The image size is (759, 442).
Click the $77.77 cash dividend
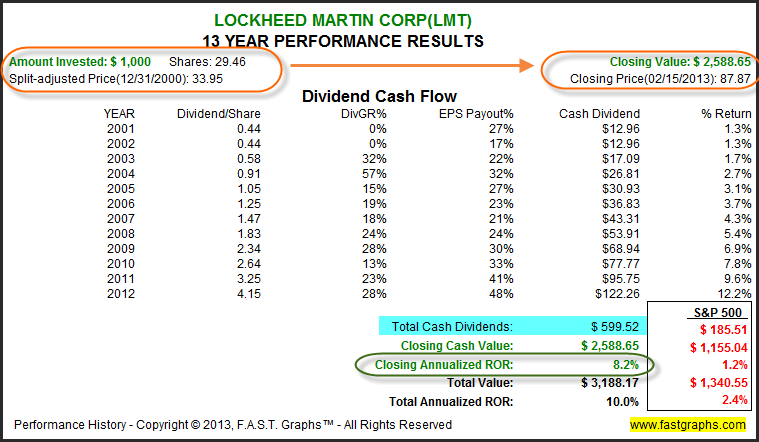point(621,264)
